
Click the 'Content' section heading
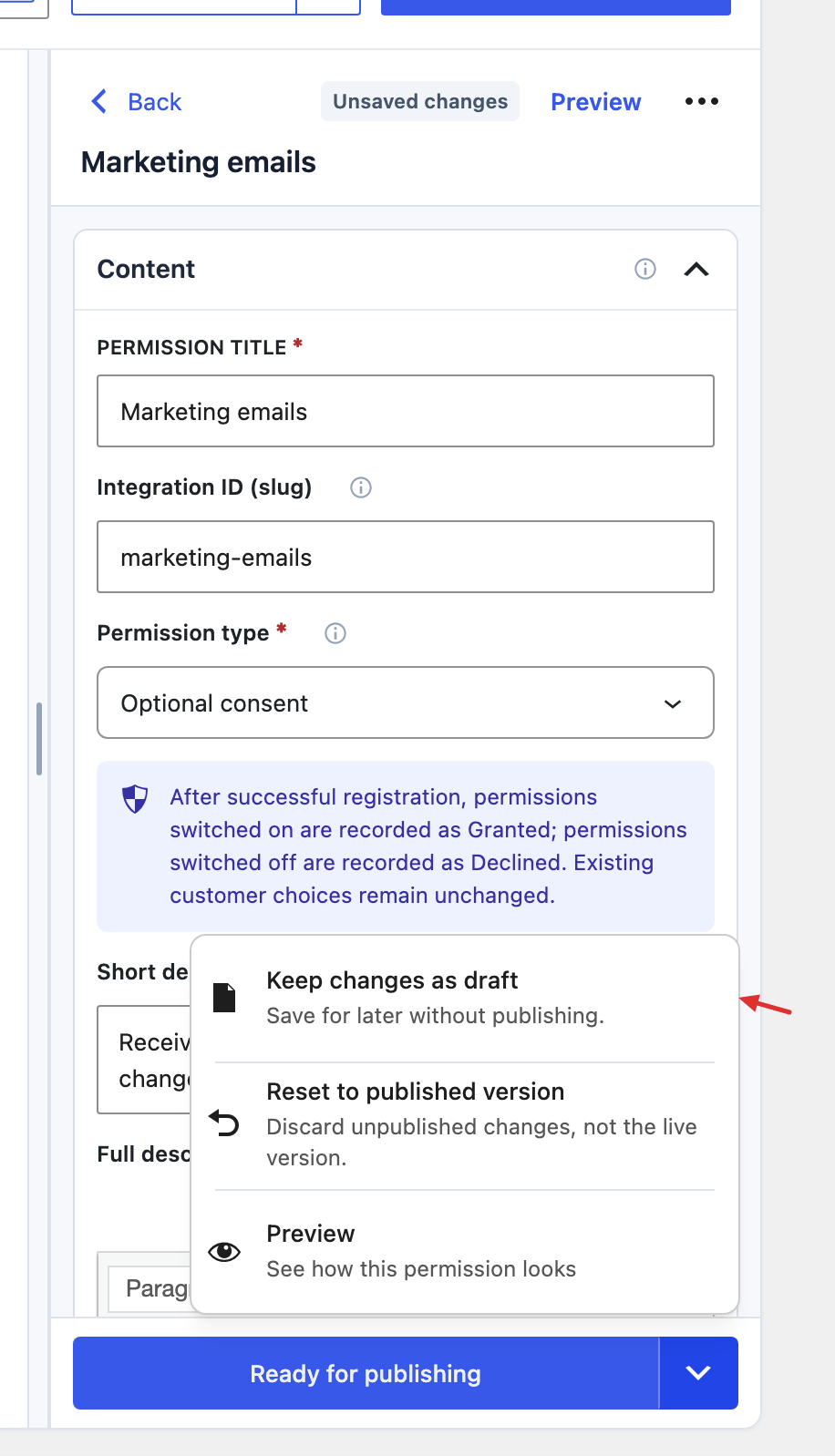click(x=146, y=269)
